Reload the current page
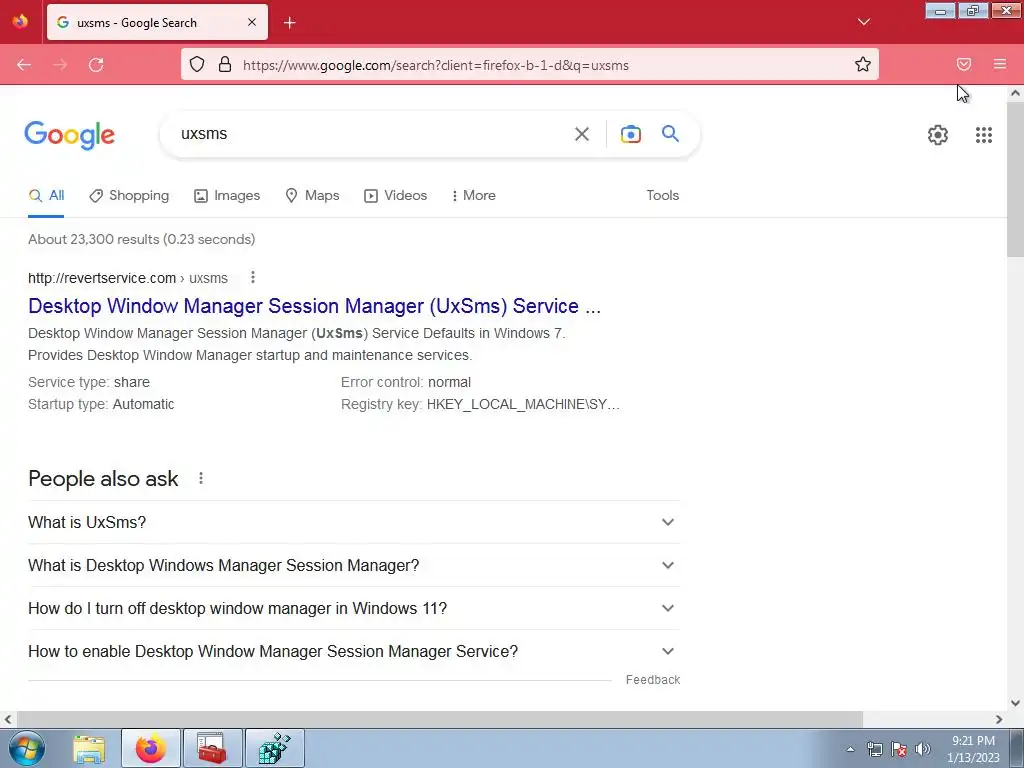This screenshot has height=768, width=1024. pos(96,65)
